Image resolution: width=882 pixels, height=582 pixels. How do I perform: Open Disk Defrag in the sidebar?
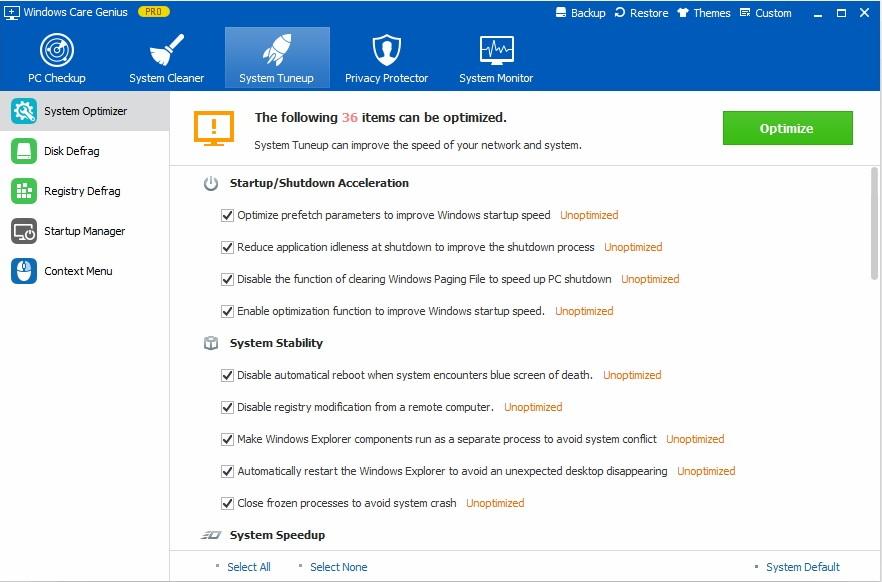84,151
